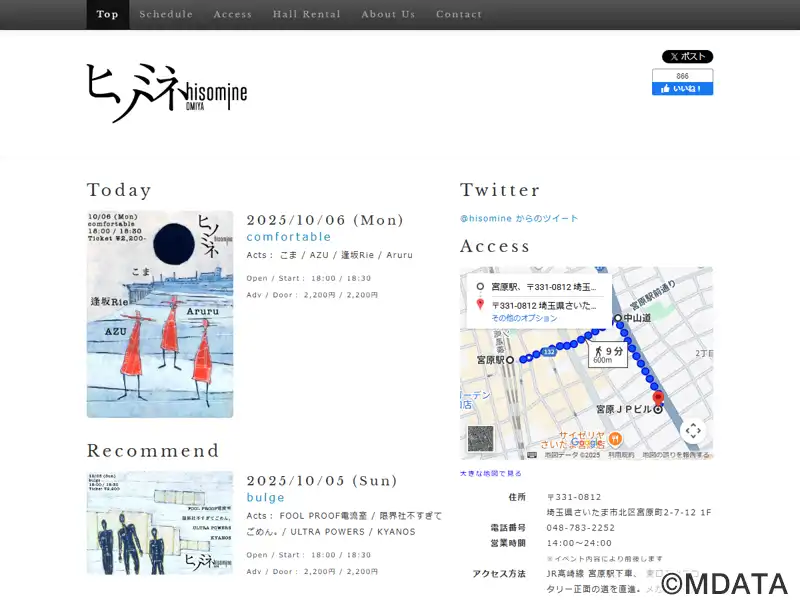Open the @hisomine tweets link
The image size is (800, 600).
click(519, 218)
